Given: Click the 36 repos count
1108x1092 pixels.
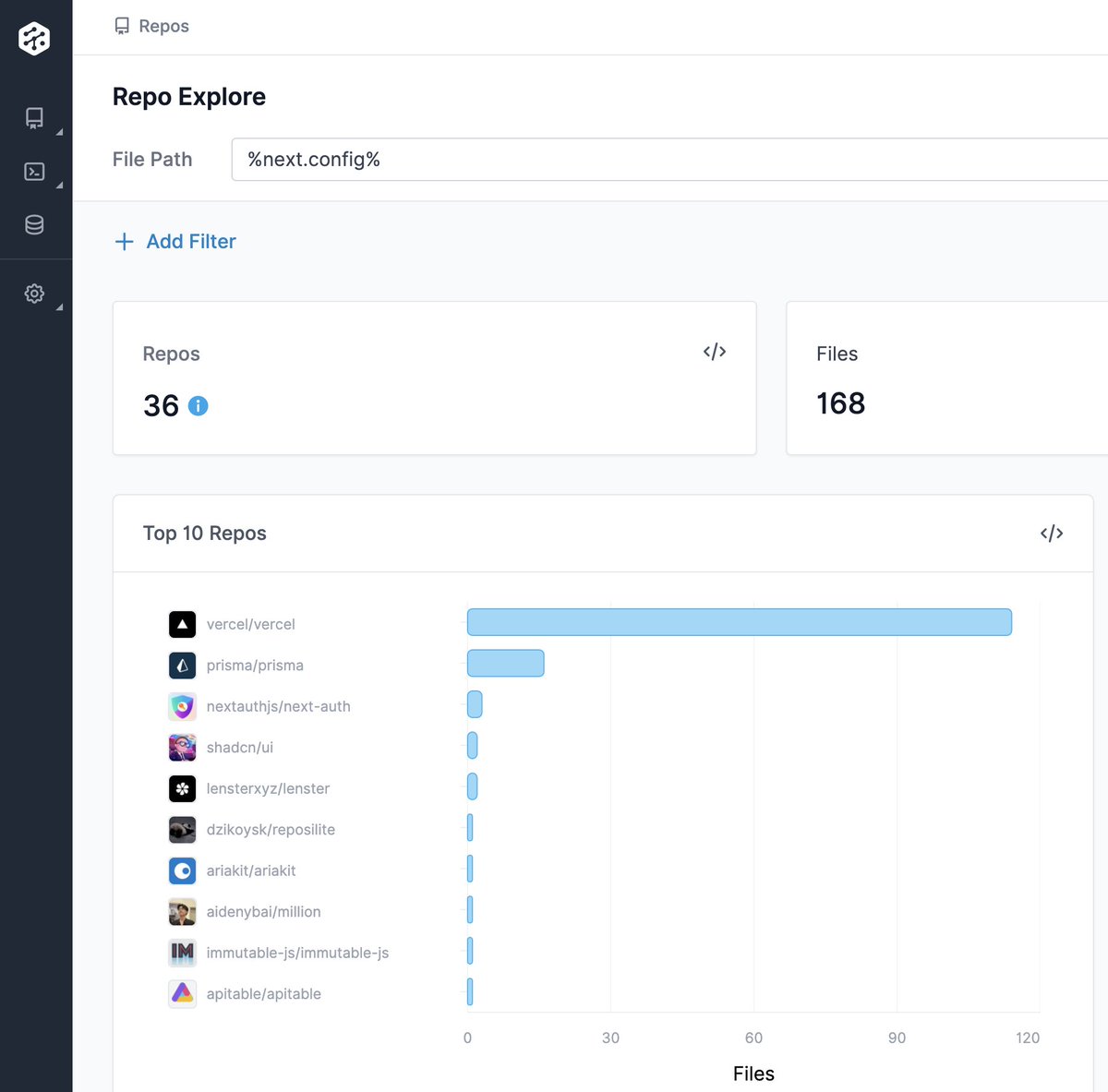Looking at the screenshot, I should 162,405.
